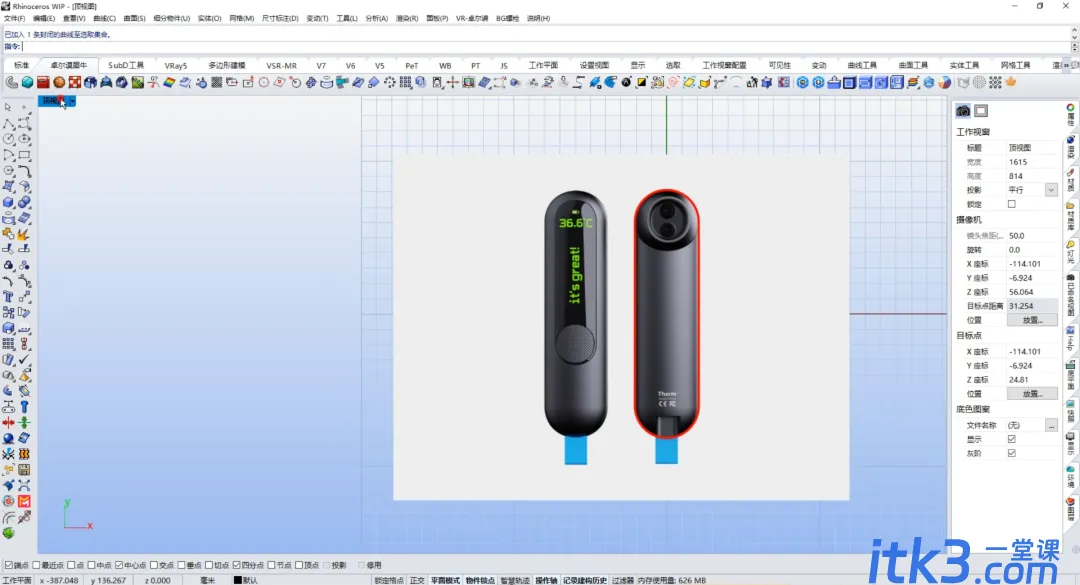Click the red-white checkered icon in toolbar
1080x585 pixels.
74,83
